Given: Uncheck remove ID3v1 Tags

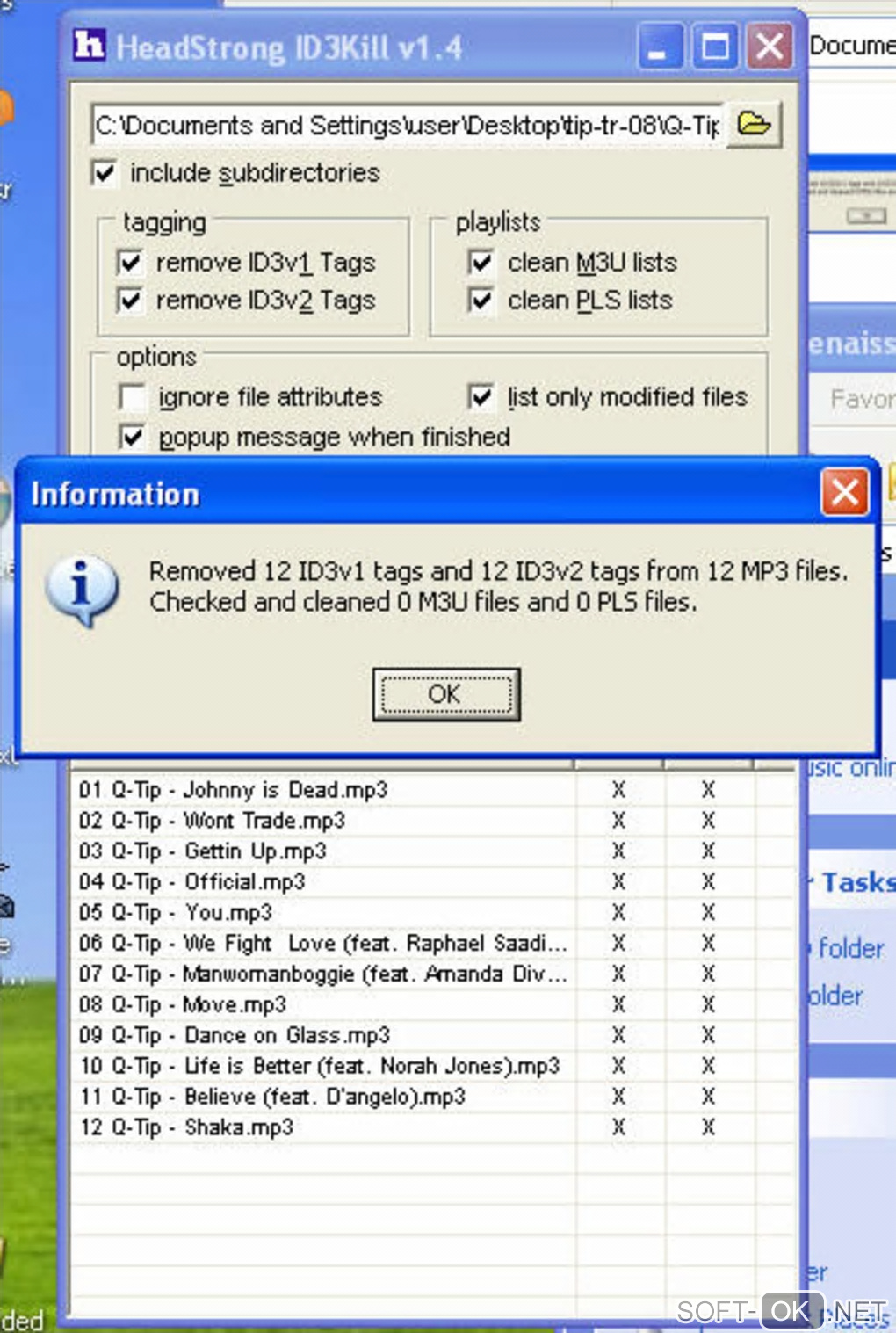Looking at the screenshot, I should pyautogui.click(x=130, y=262).
